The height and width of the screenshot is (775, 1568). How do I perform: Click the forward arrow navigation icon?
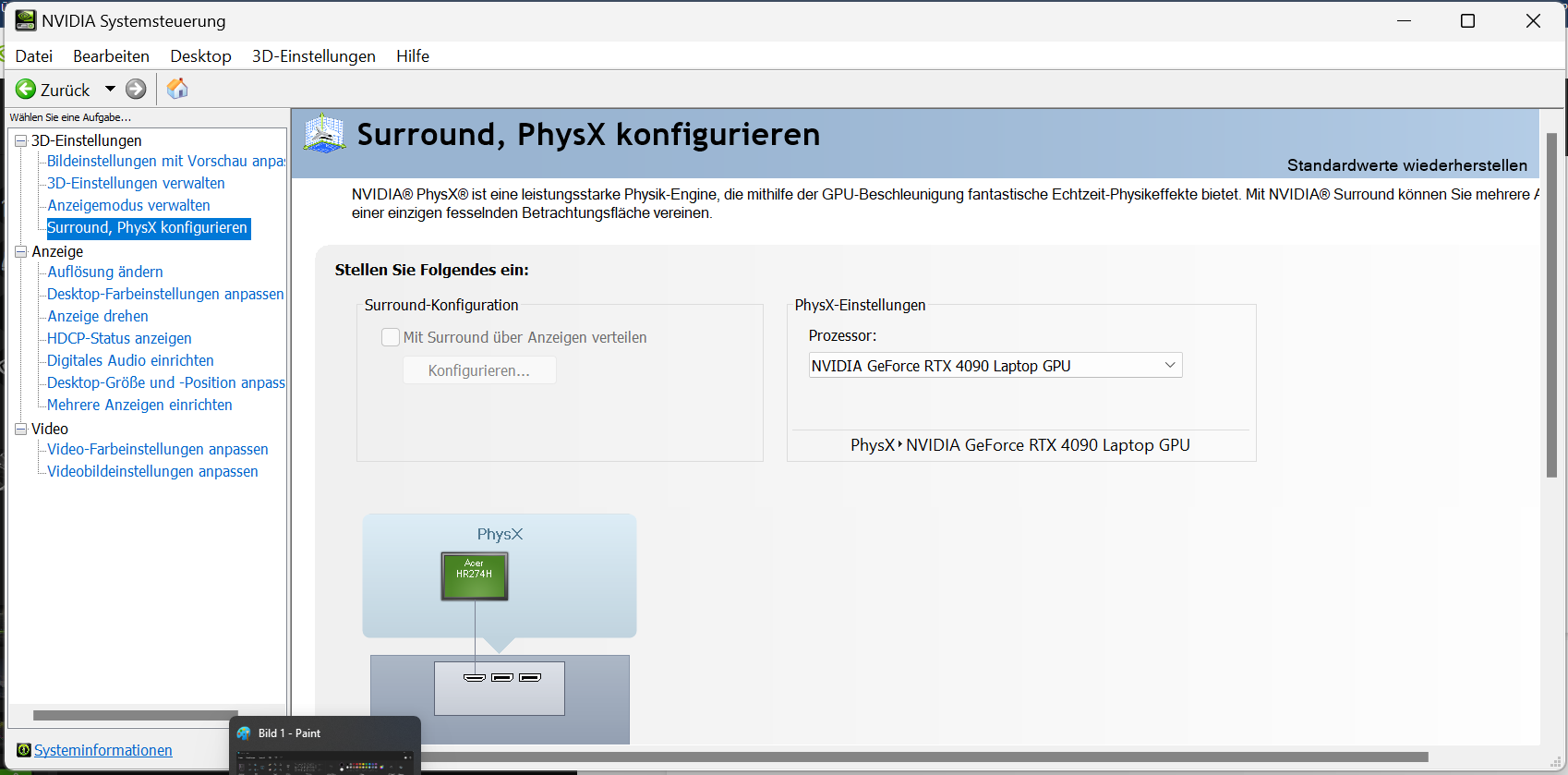pos(136,89)
